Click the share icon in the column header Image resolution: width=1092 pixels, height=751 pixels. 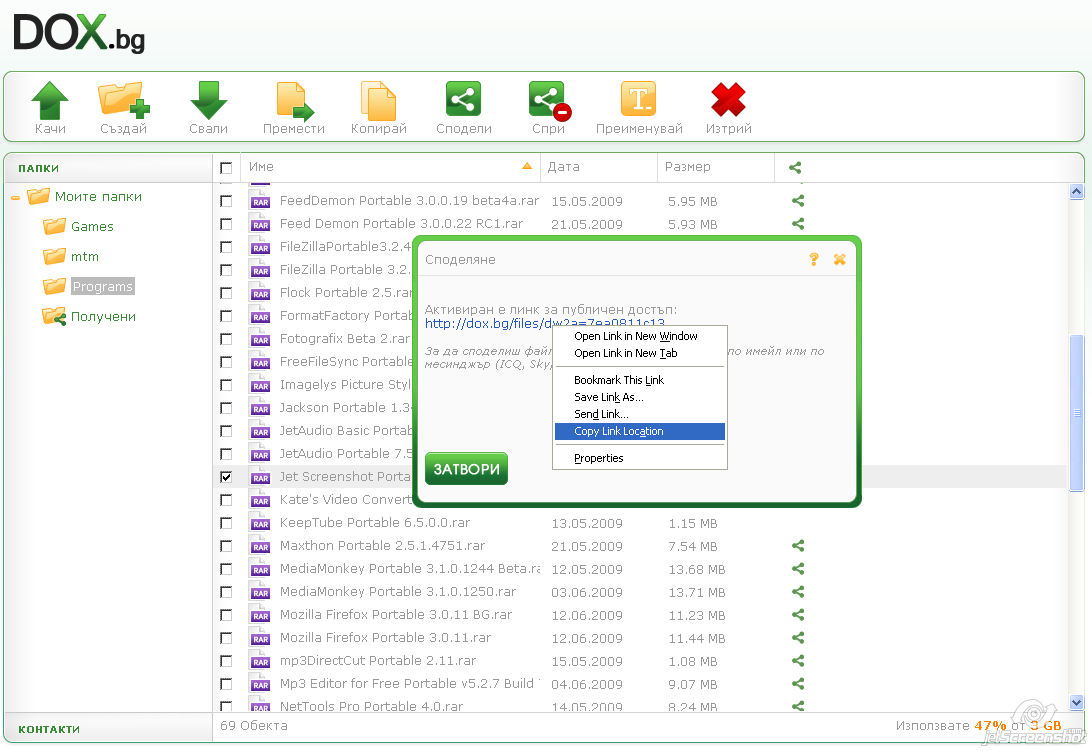click(795, 167)
